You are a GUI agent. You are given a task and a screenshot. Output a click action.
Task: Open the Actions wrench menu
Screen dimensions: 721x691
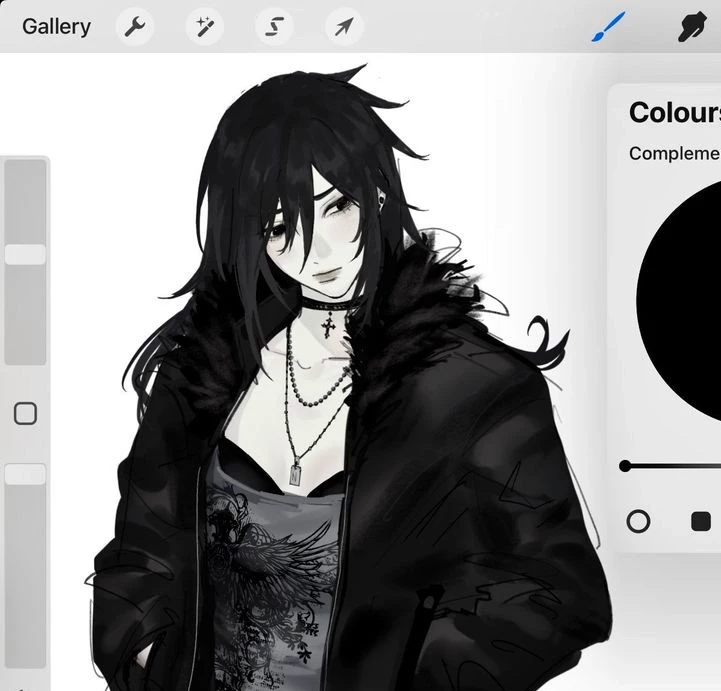[x=135, y=27]
